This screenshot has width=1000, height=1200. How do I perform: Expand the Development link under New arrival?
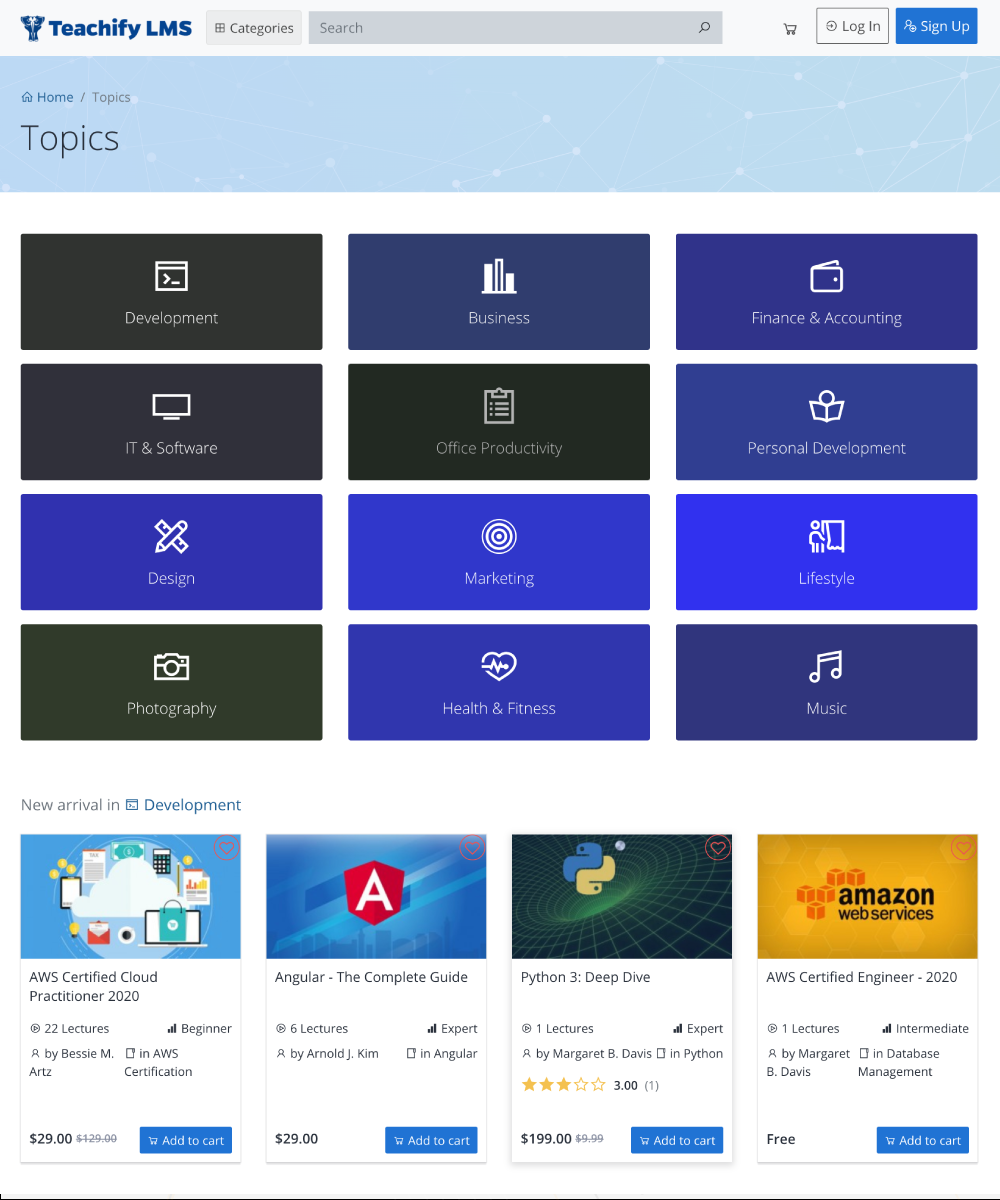coord(192,804)
